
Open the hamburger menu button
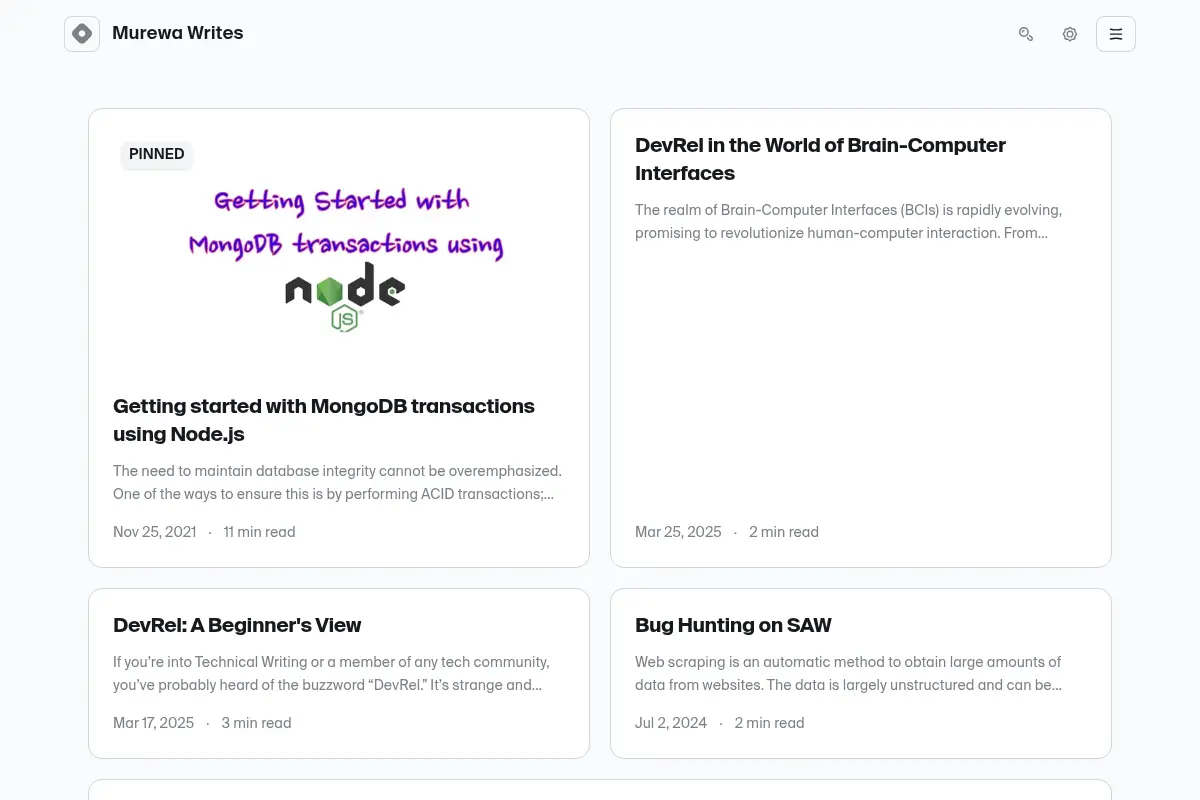pos(1116,34)
